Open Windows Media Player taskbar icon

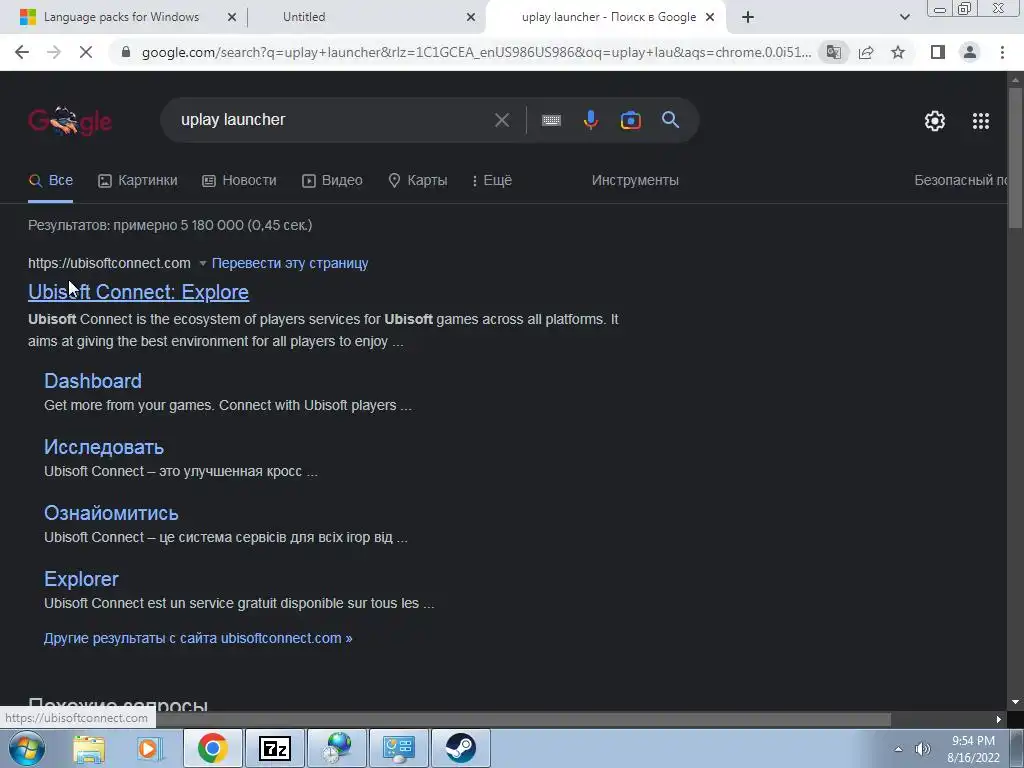(x=150, y=748)
